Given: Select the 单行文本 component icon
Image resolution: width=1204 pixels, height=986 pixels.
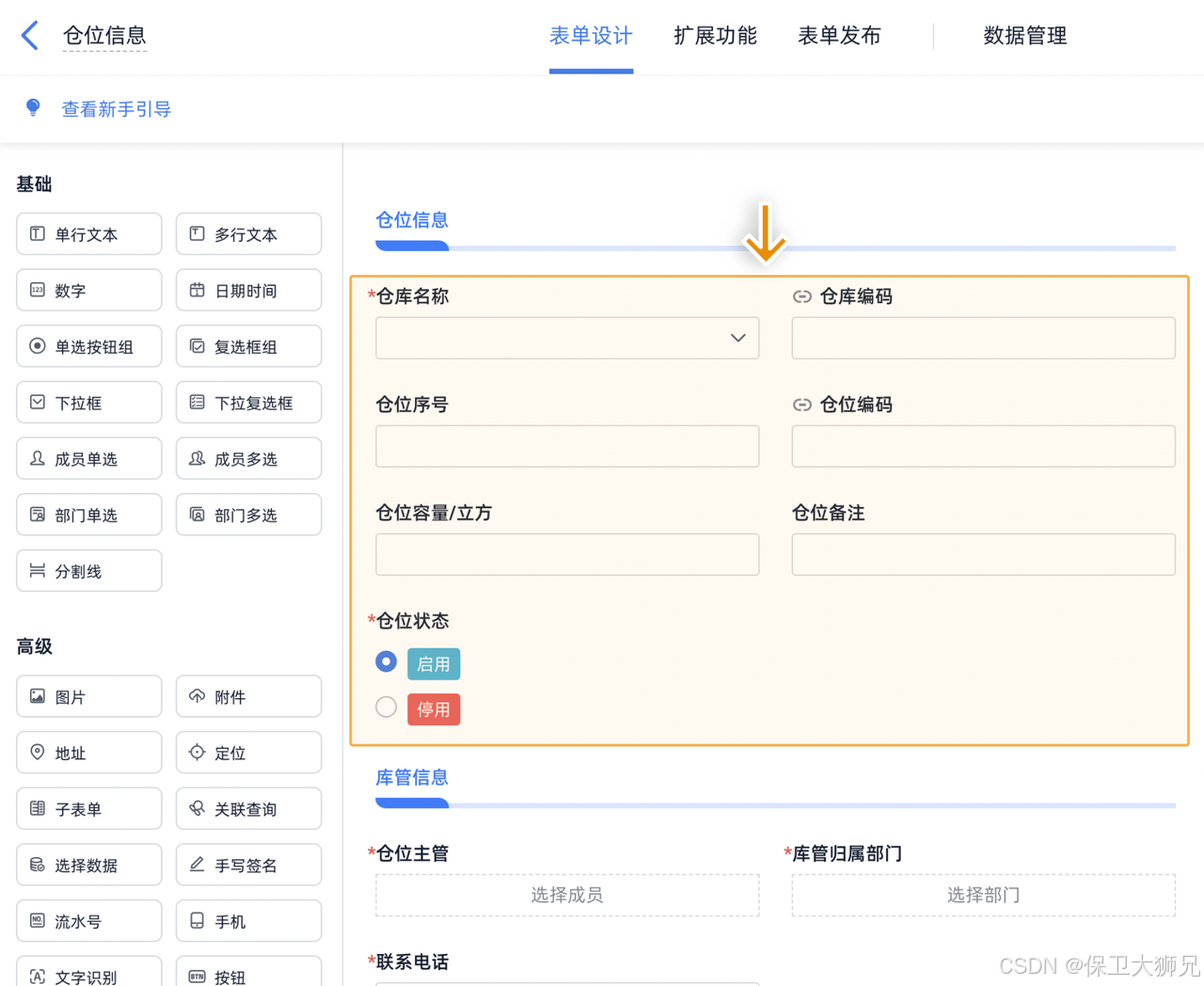Looking at the screenshot, I should click(38, 234).
